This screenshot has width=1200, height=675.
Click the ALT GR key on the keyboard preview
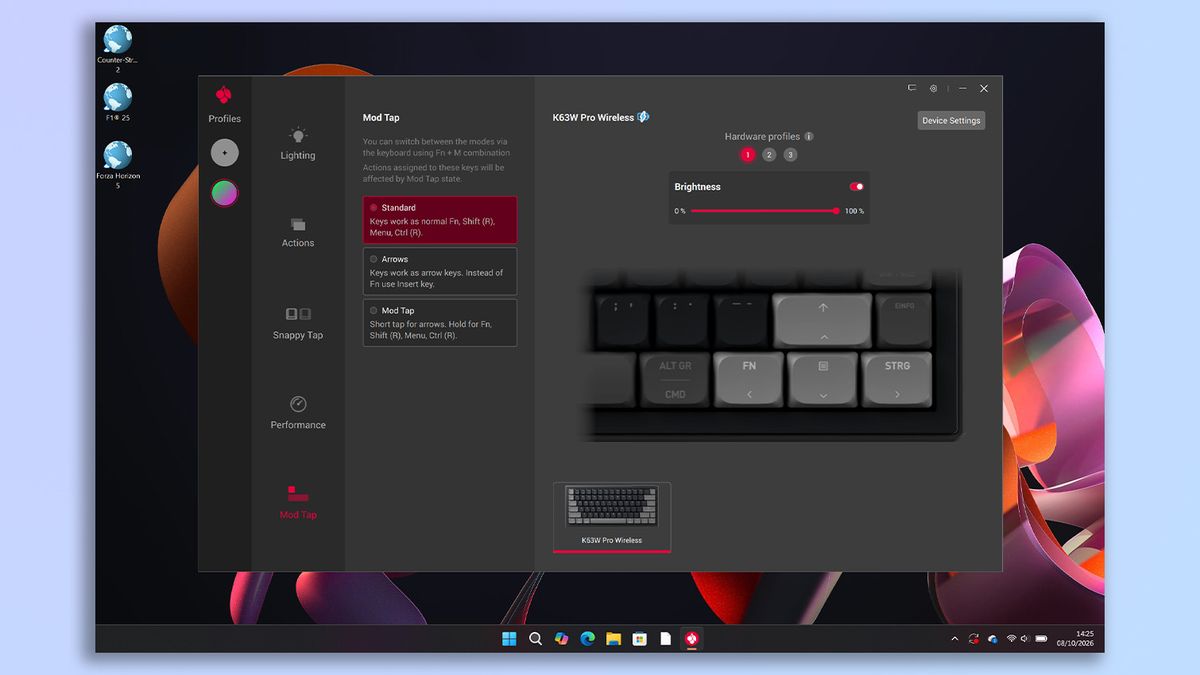[675, 379]
